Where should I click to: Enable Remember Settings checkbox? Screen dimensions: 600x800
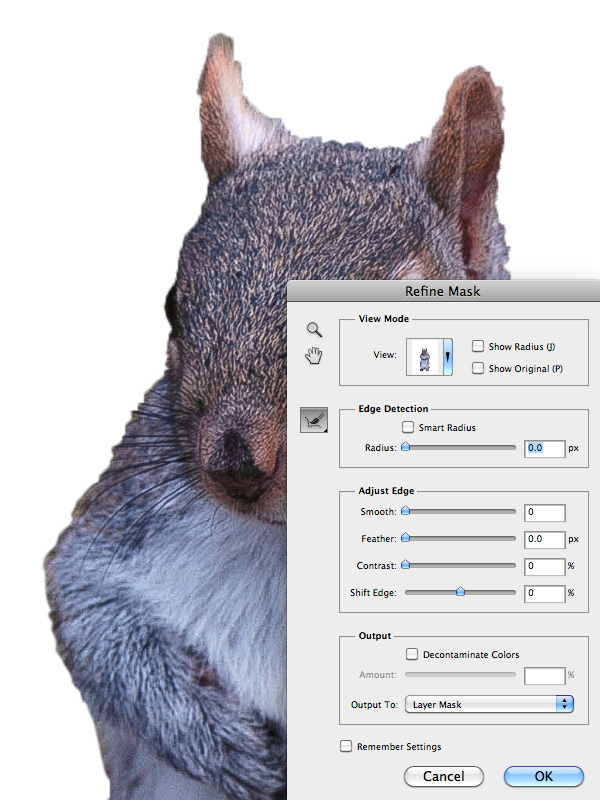click(x=346, y=746)
